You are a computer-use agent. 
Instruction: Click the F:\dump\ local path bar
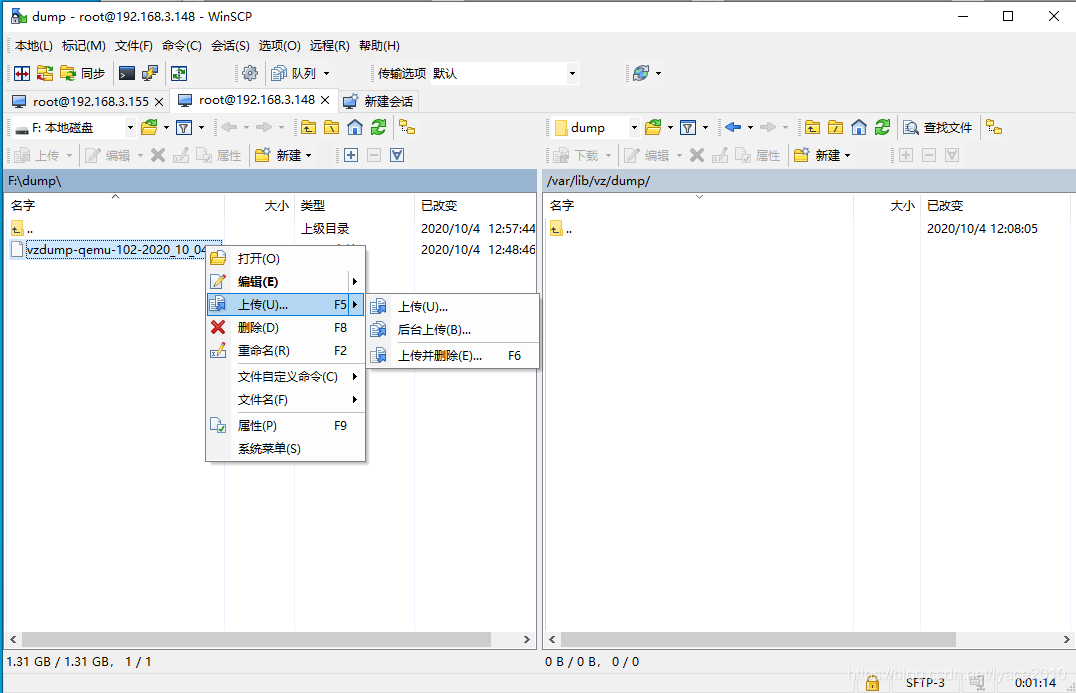pyautogui.click(x=270, y=181)
